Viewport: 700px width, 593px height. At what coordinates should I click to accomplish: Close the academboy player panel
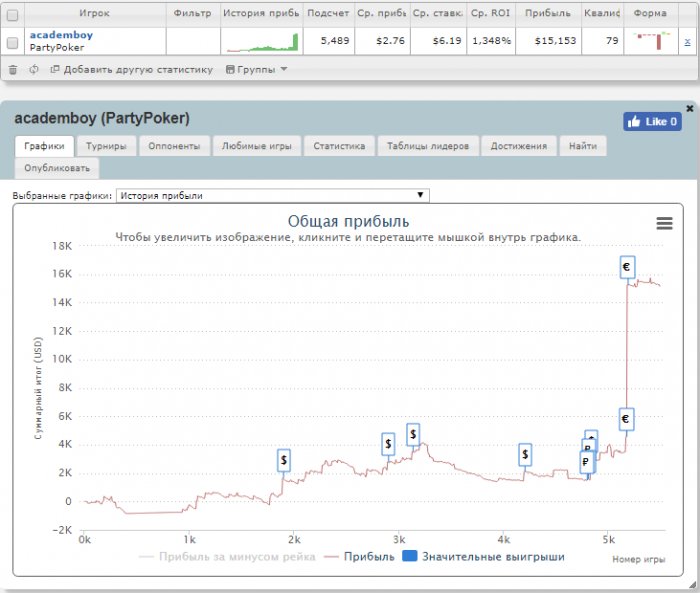pyautogui.click(x=689, y=108)
